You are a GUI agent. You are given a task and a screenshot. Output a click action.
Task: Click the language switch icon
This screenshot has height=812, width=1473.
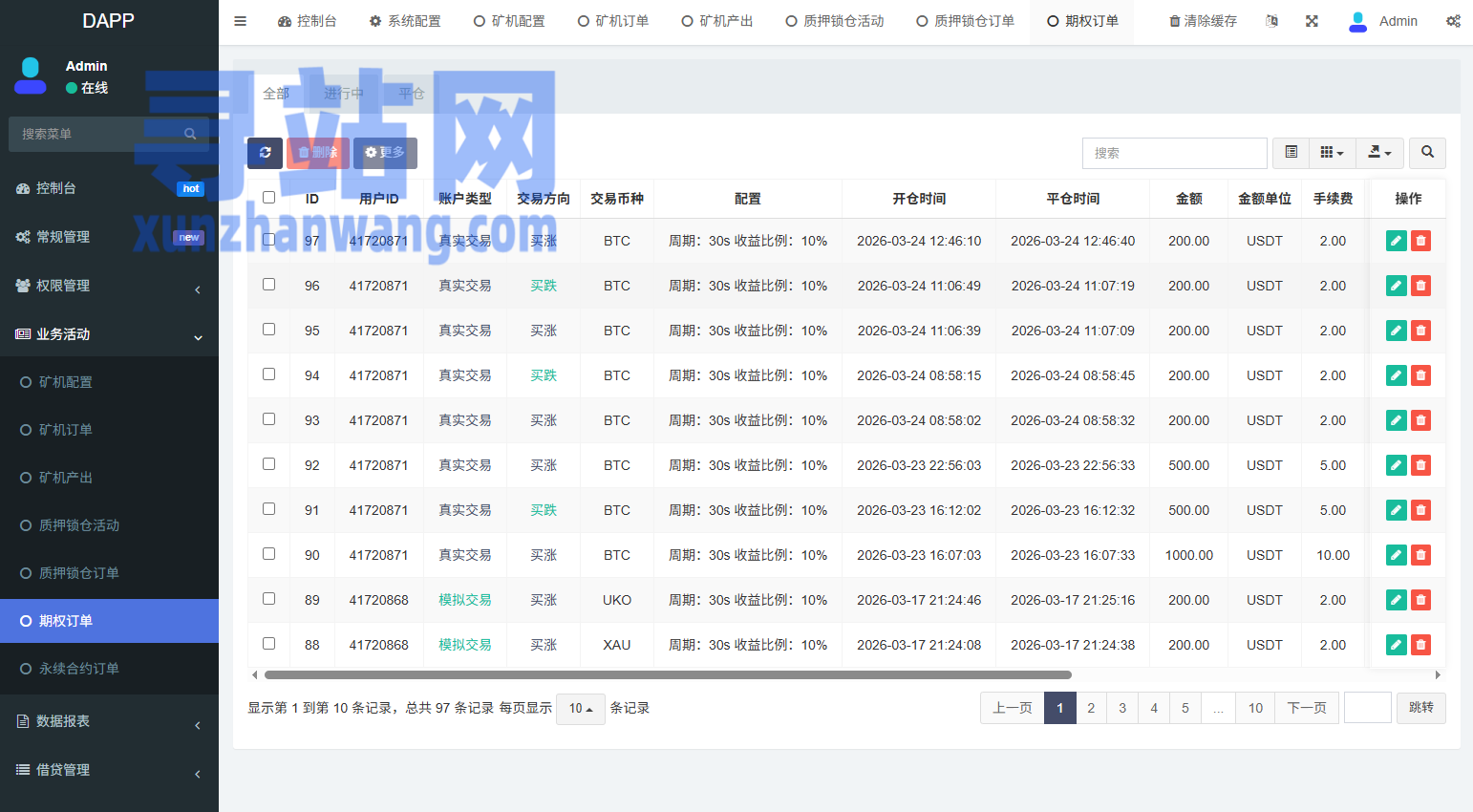(1271, 21)
